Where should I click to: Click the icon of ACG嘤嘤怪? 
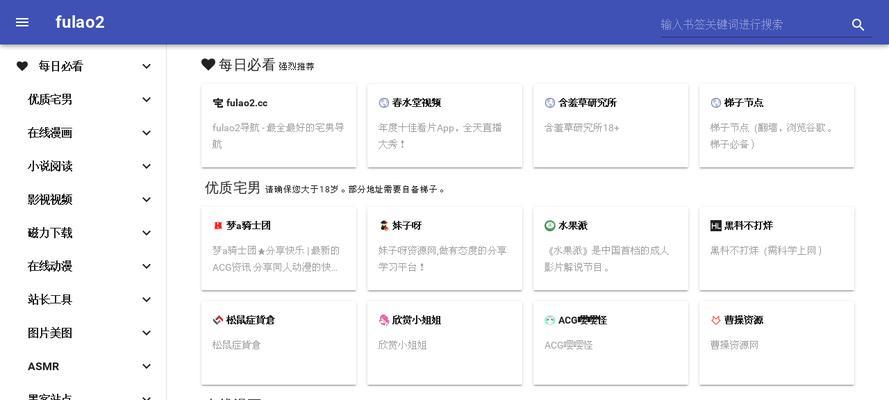(x=549, y=320)
